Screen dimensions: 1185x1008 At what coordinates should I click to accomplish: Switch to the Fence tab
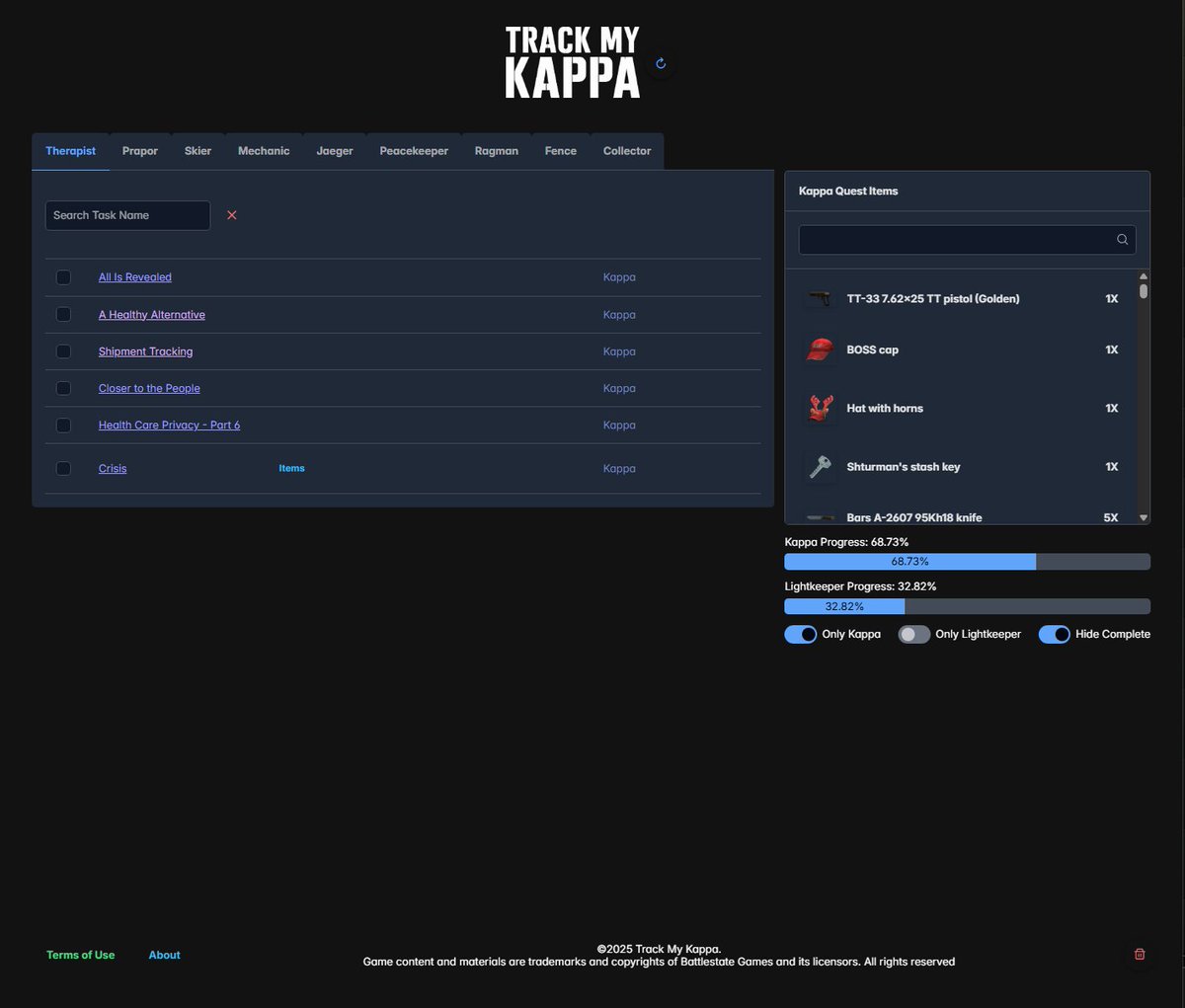click(561, 151)
